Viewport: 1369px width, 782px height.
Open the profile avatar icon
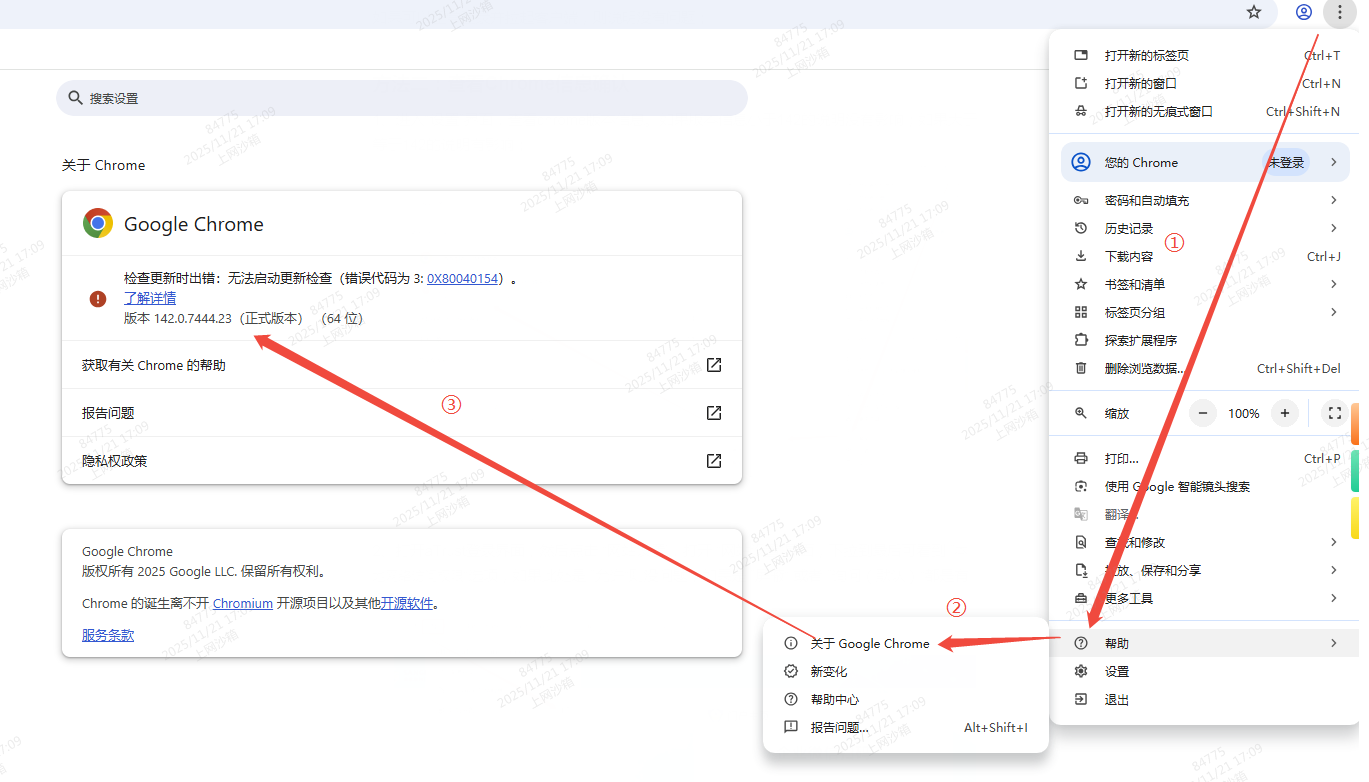click(1303, 13)
